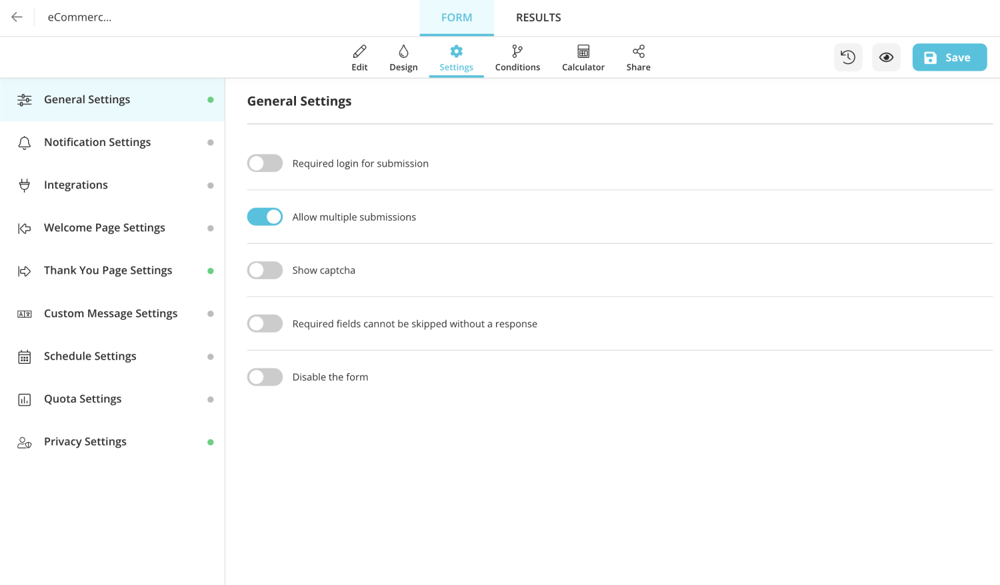The image size is (1000, 585).
Task: Turn off Allow multiple submissions
Action: pos(265,217)
